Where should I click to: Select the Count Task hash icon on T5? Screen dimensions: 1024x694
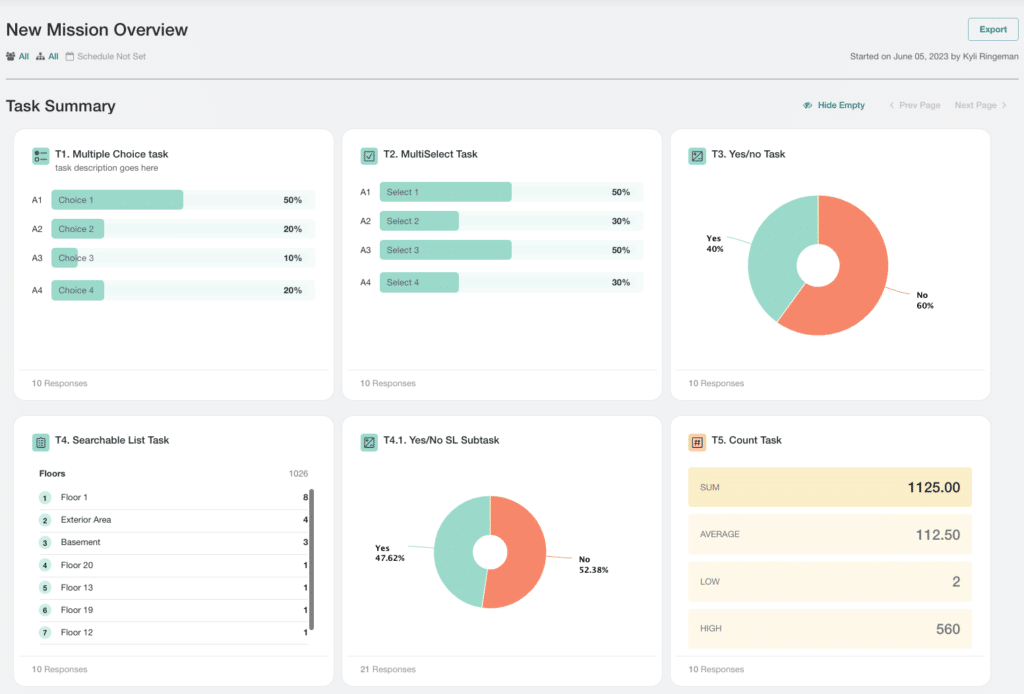[x=697, y=440]
